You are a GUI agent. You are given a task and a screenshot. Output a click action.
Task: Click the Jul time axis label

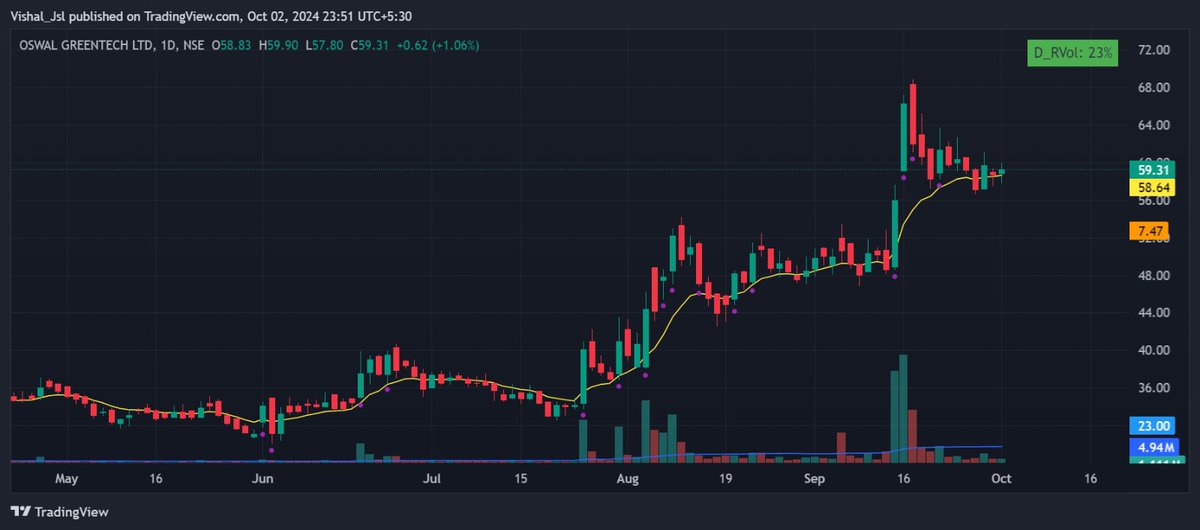tap(432, 479)
